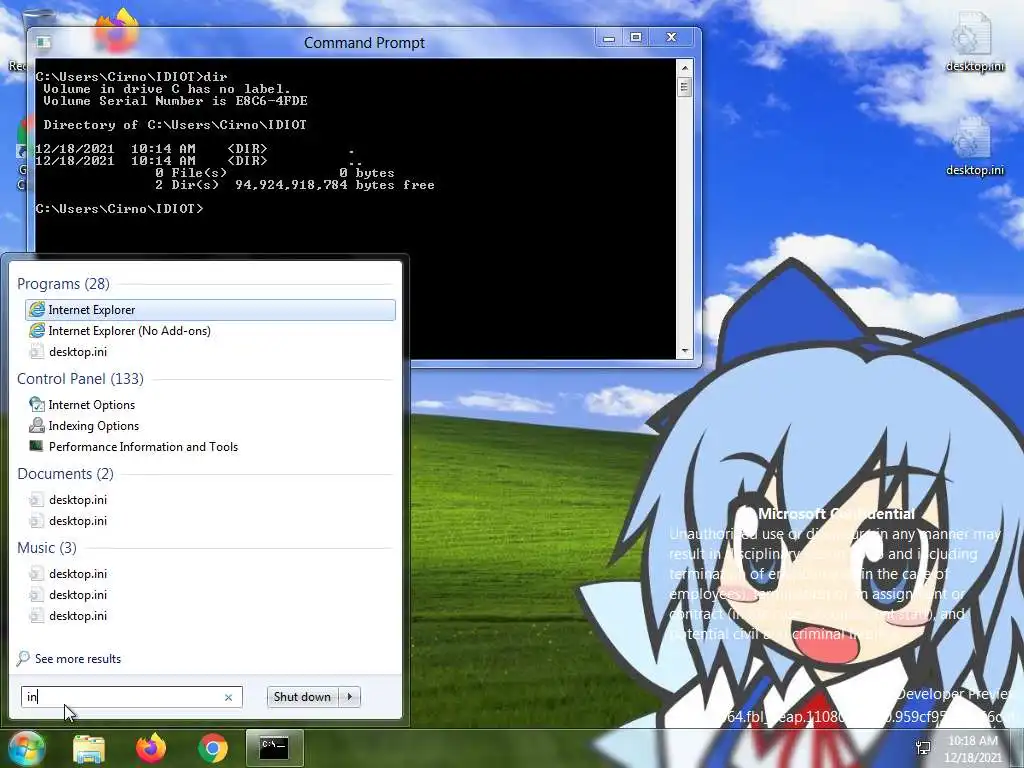Open desktop.ini under Programs results
The width and height of the screenshot is (1024, 768).
tap(210, 351)
